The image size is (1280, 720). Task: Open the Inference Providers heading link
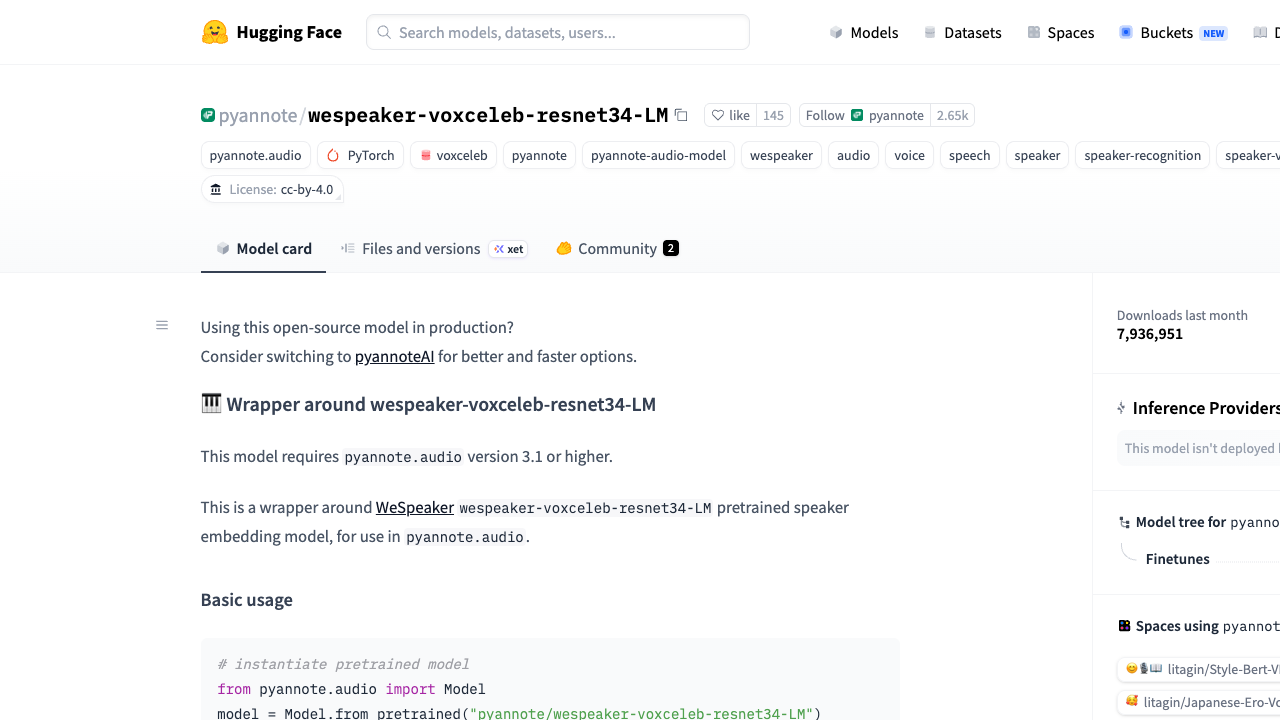coord(1206,408)
